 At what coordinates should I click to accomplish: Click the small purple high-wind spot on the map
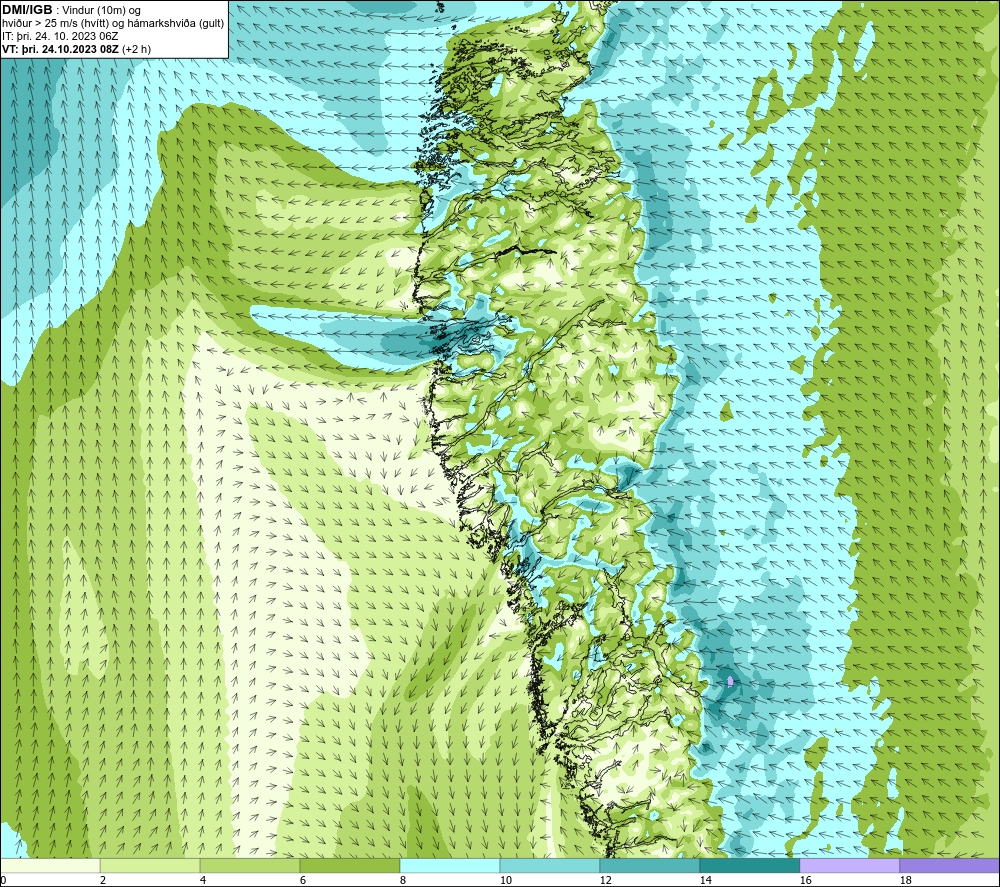(x=730, y=682)
